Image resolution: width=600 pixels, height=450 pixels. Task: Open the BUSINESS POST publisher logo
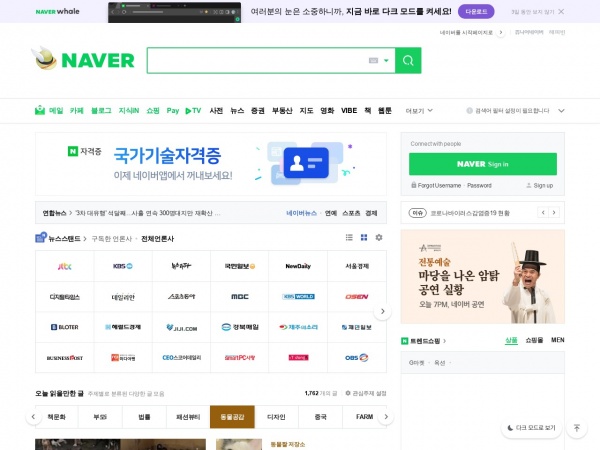(x=65, y=358)
